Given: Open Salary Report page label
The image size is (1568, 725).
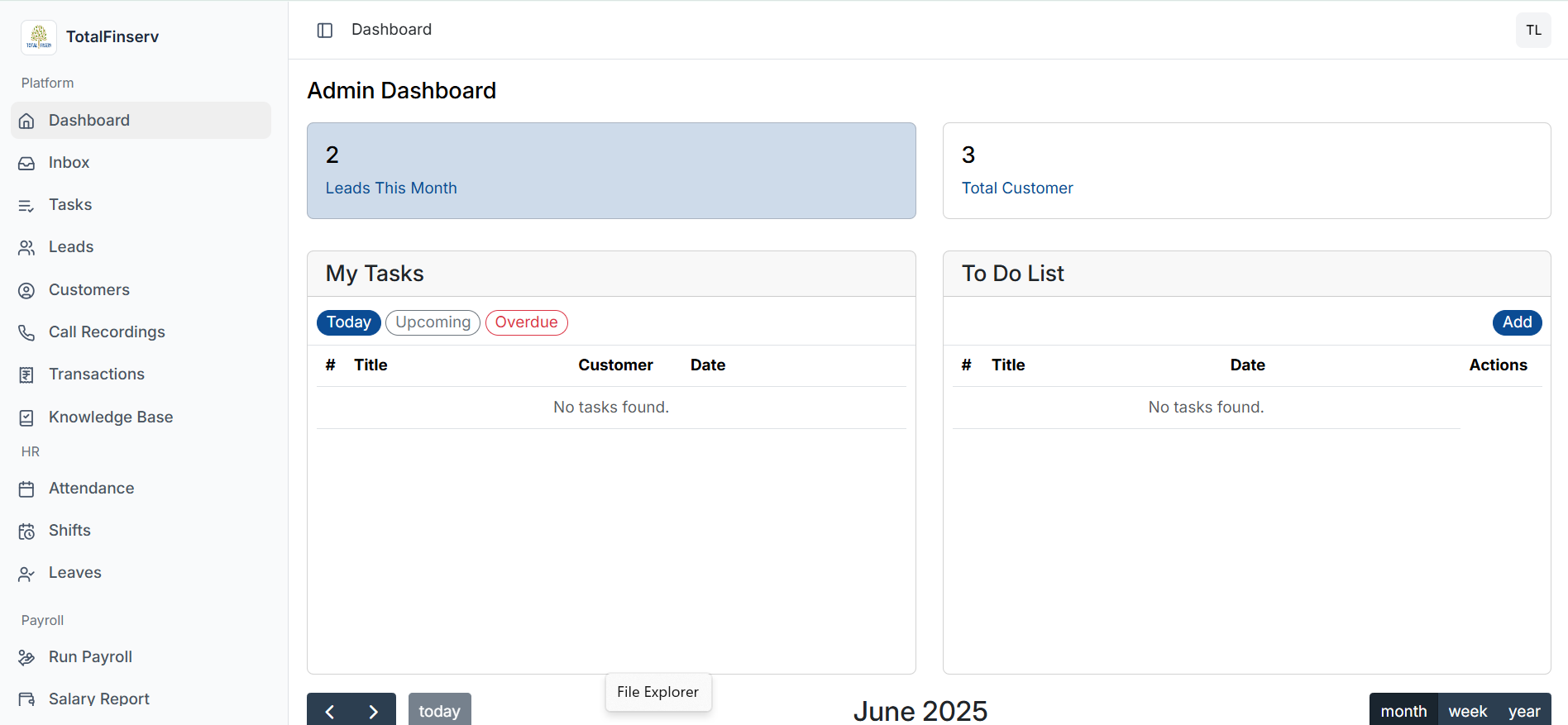Looking at the screenshot, I should point(99,699).
